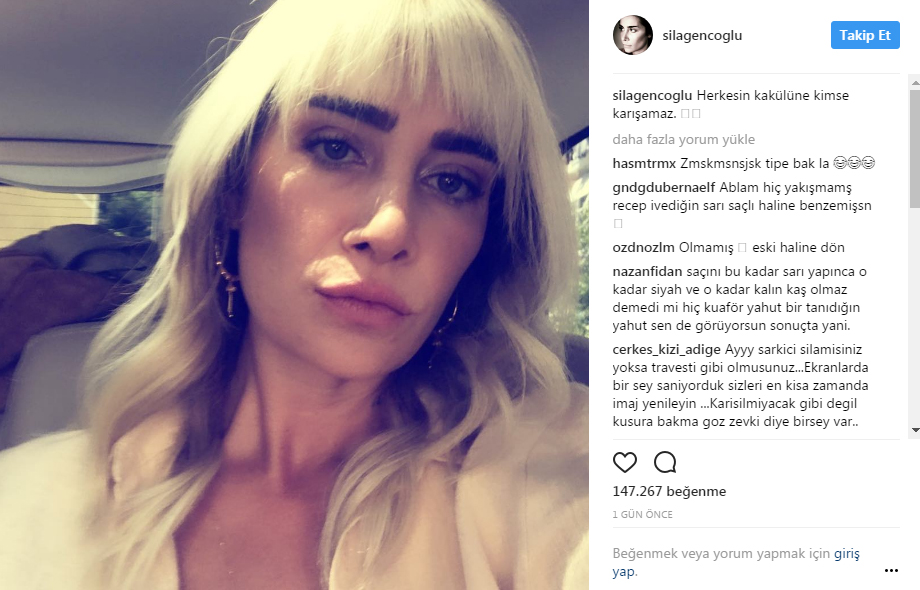
Task: Open cerkes_kizi_adige's profile link
Action: click(x=666, y=350)
